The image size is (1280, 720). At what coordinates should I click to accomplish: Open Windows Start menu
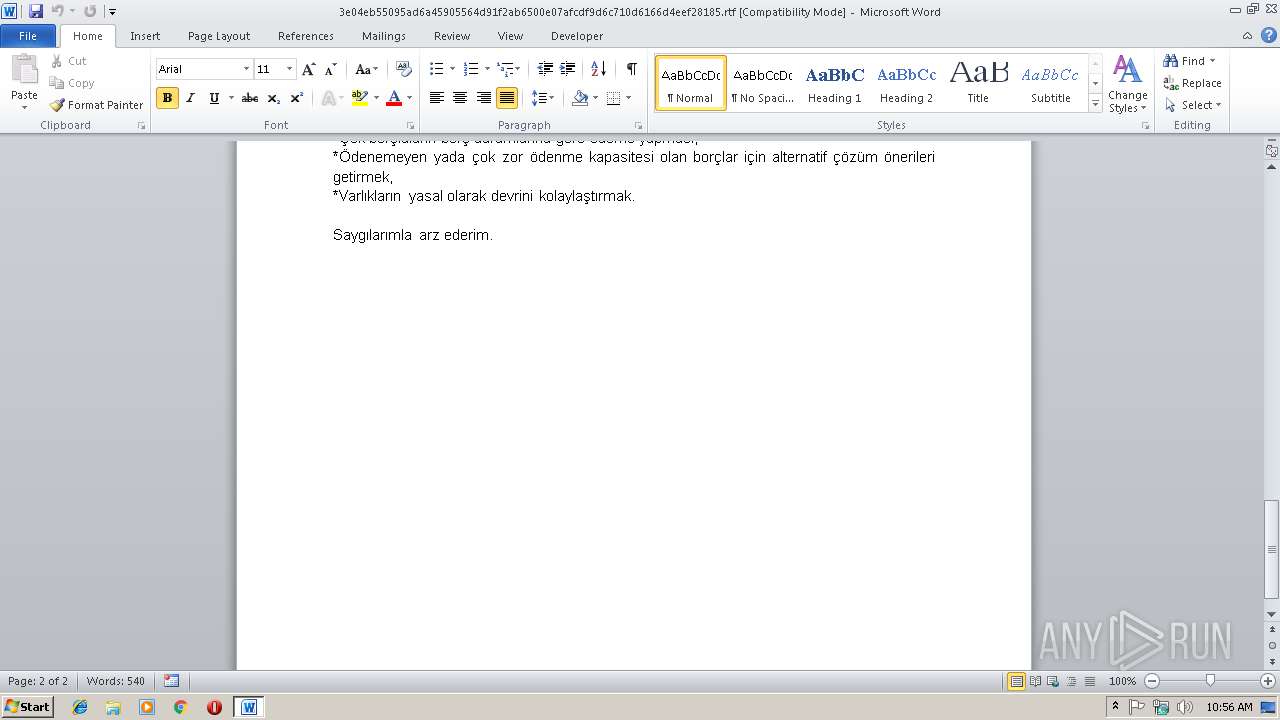27,707
